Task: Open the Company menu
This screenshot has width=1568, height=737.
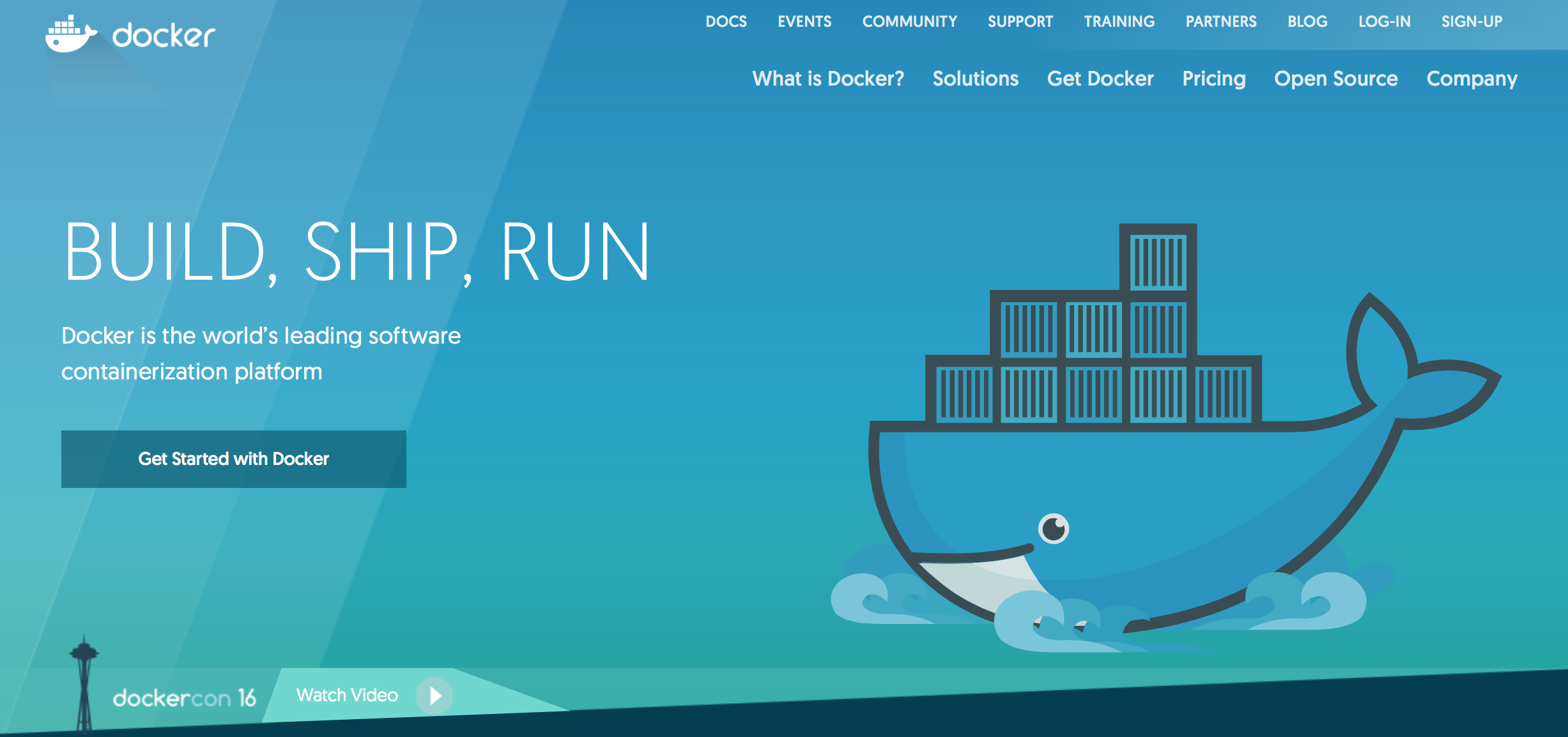Action: [1472, 79]
